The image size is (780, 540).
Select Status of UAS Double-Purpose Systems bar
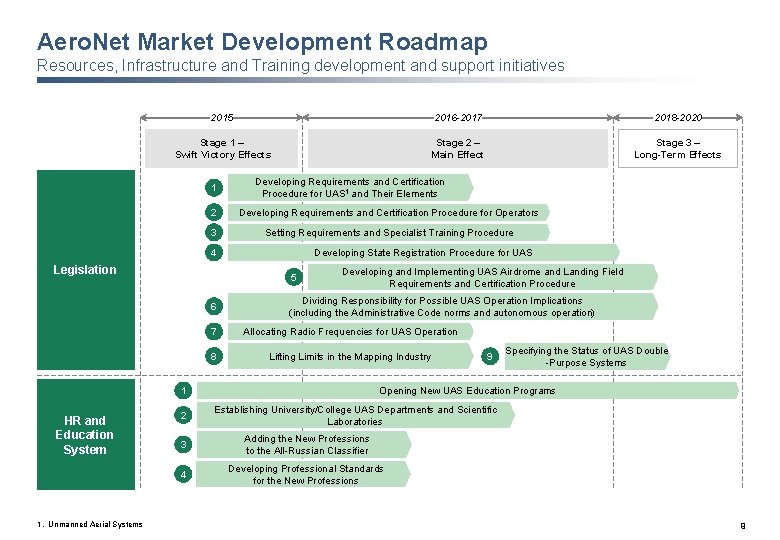coord(587,356)
